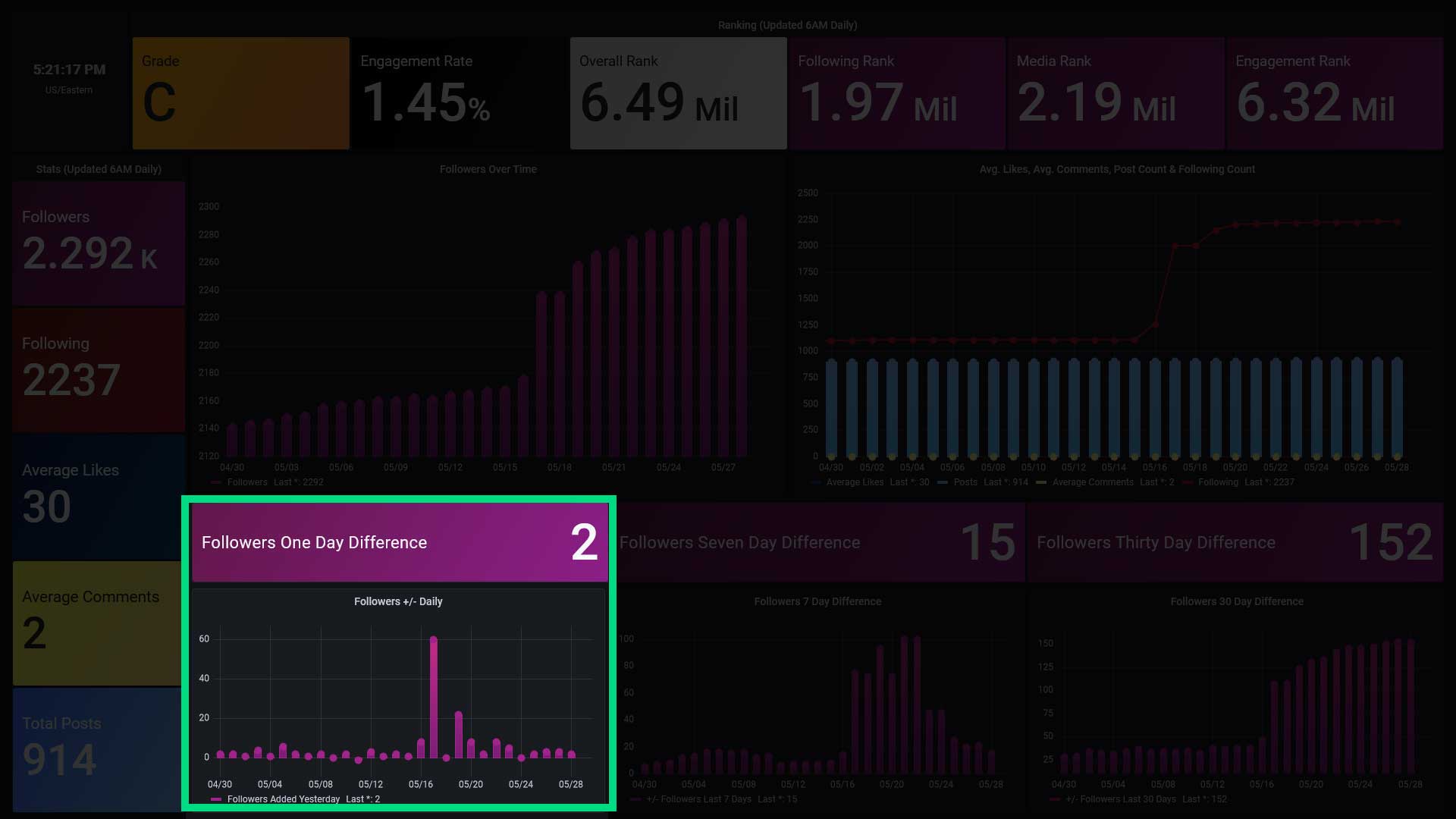Screen dimensions: 1456x819
Task: Click the Total Posts 914 stat panel
Action: (97, 748)
